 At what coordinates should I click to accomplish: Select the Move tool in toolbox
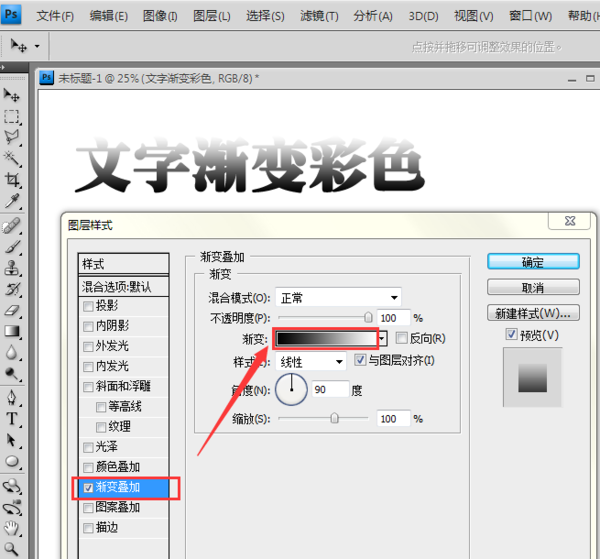[11, 95]
